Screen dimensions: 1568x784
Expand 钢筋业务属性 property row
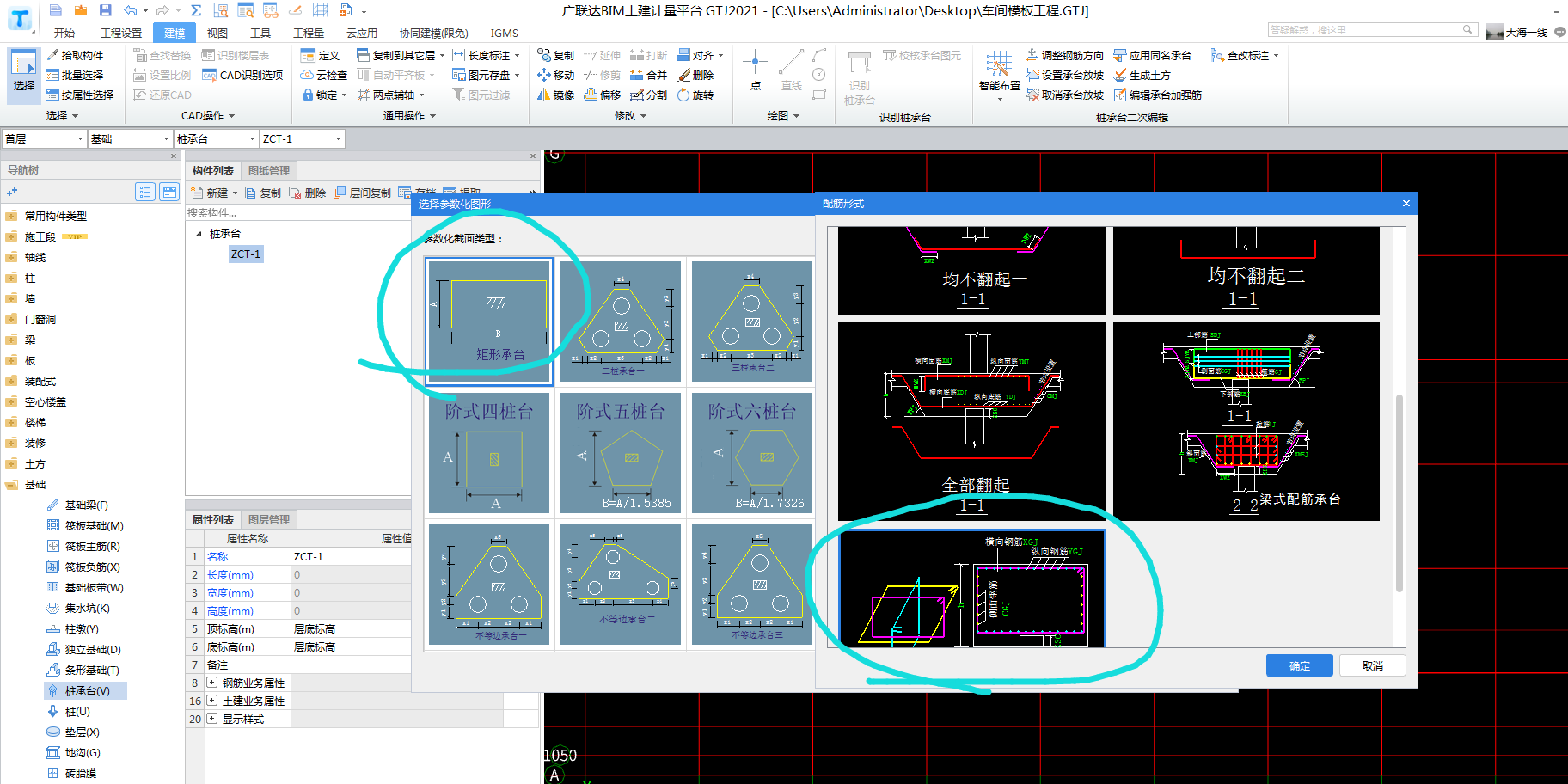(212, 683)
